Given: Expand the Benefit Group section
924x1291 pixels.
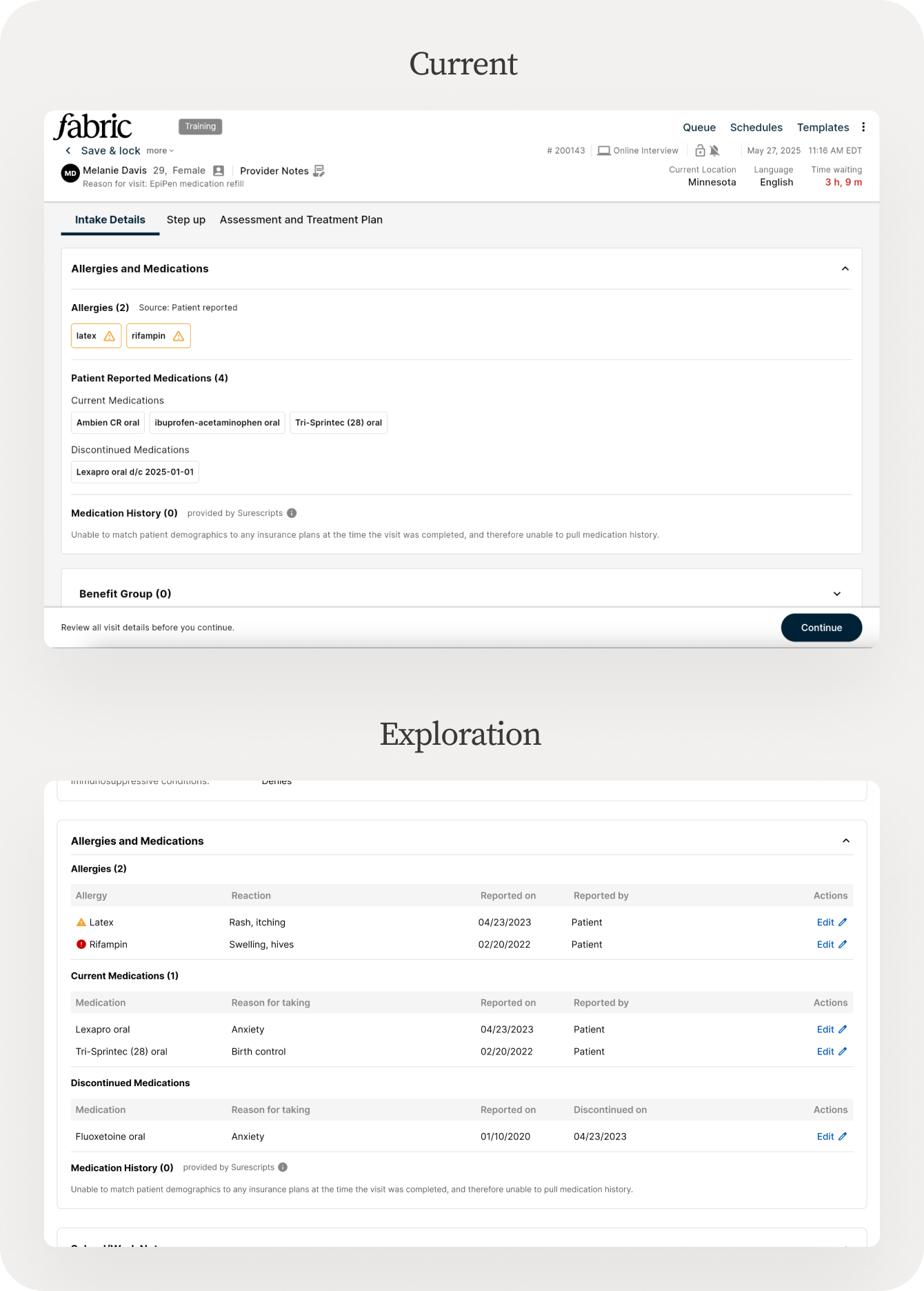Looking at the screenshot, I should [x=837, y=594].
